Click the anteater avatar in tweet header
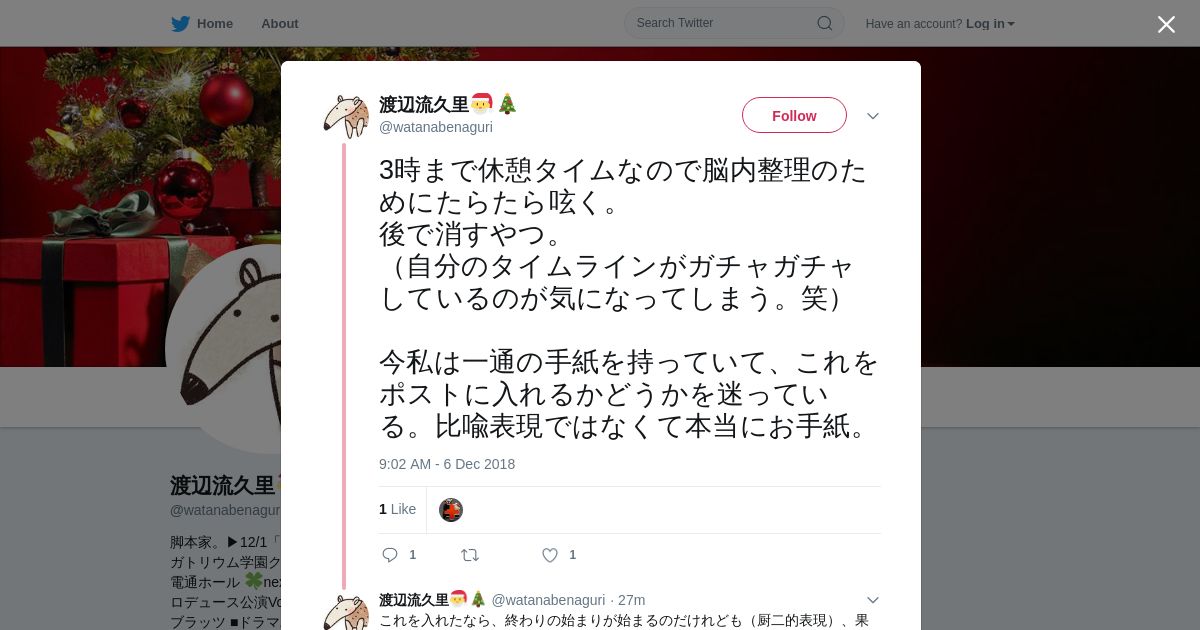 346,116
